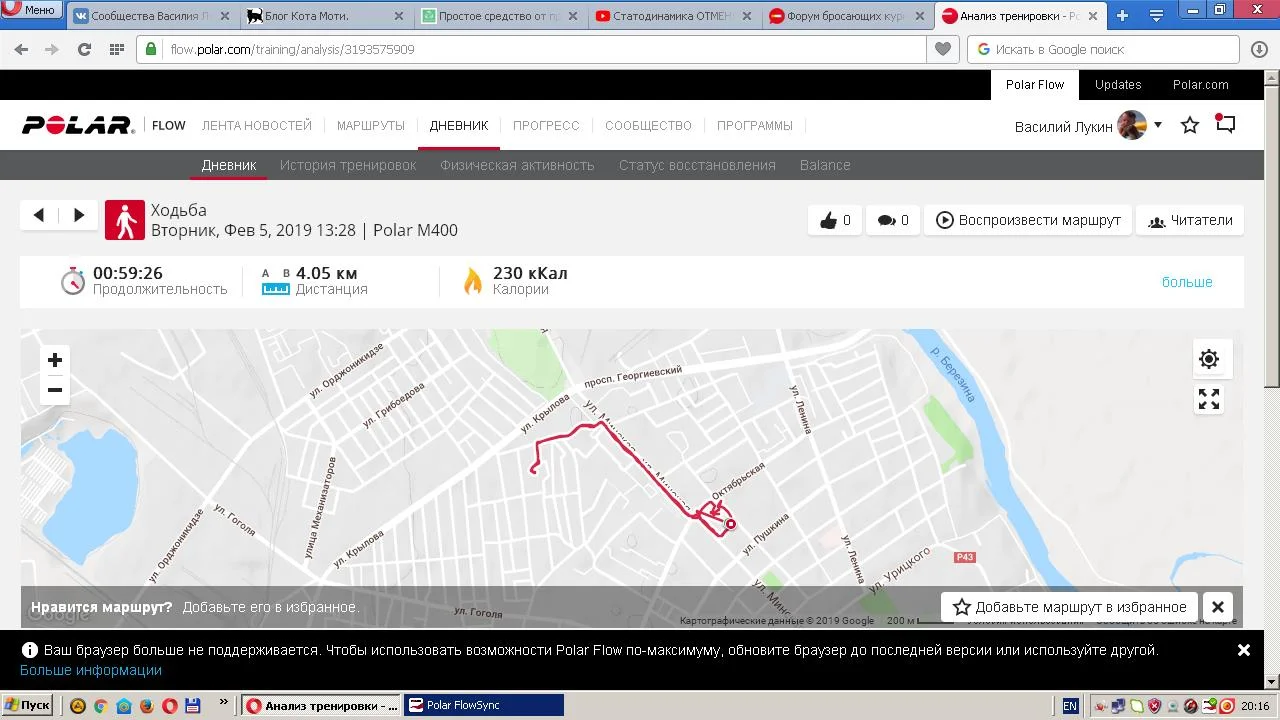Open the Speed Dial grid
Viewport: 1280px width, 720px height.
click(x=116, y=49)
